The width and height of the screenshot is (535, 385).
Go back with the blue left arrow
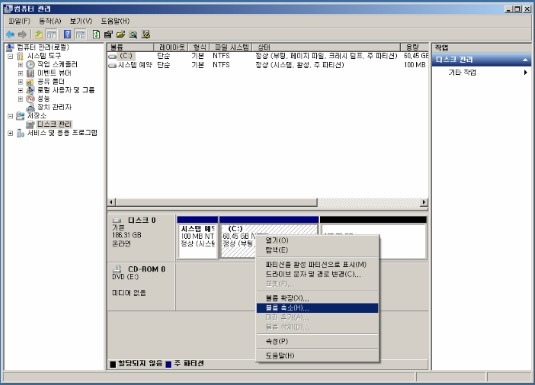(10, 34)
